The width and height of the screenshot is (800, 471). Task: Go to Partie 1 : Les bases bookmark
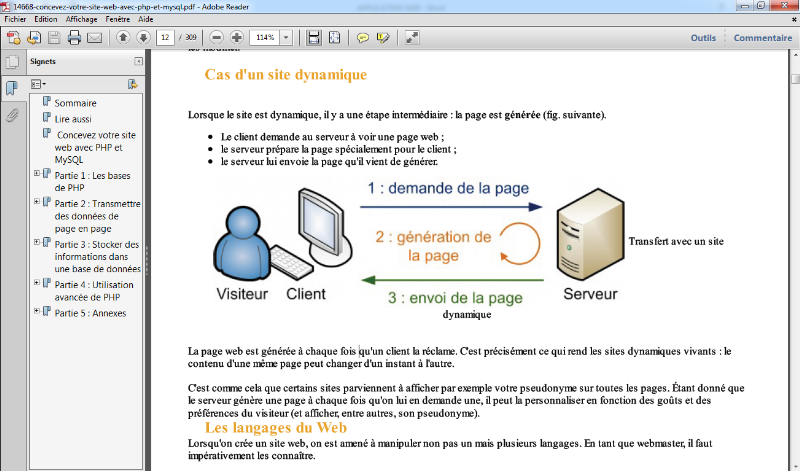(92, 181)
